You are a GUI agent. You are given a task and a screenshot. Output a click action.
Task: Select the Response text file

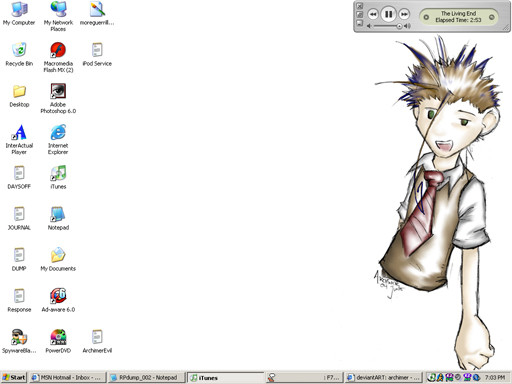pyautogui.click(x=19, y=300)
